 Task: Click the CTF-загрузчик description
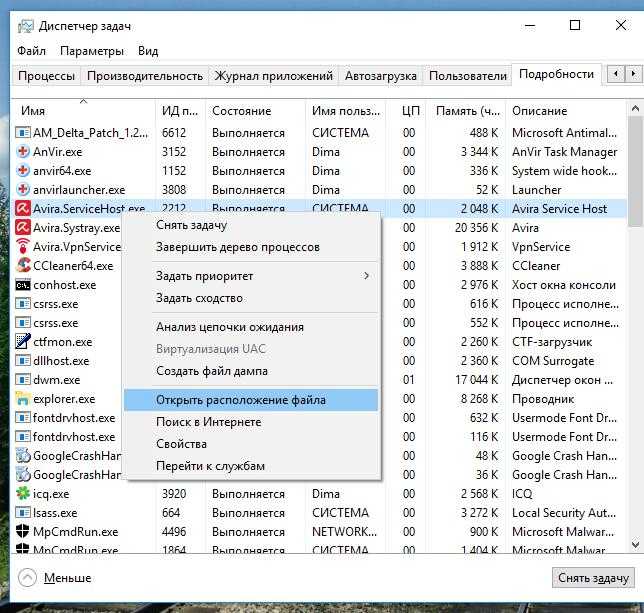[552, 342]
